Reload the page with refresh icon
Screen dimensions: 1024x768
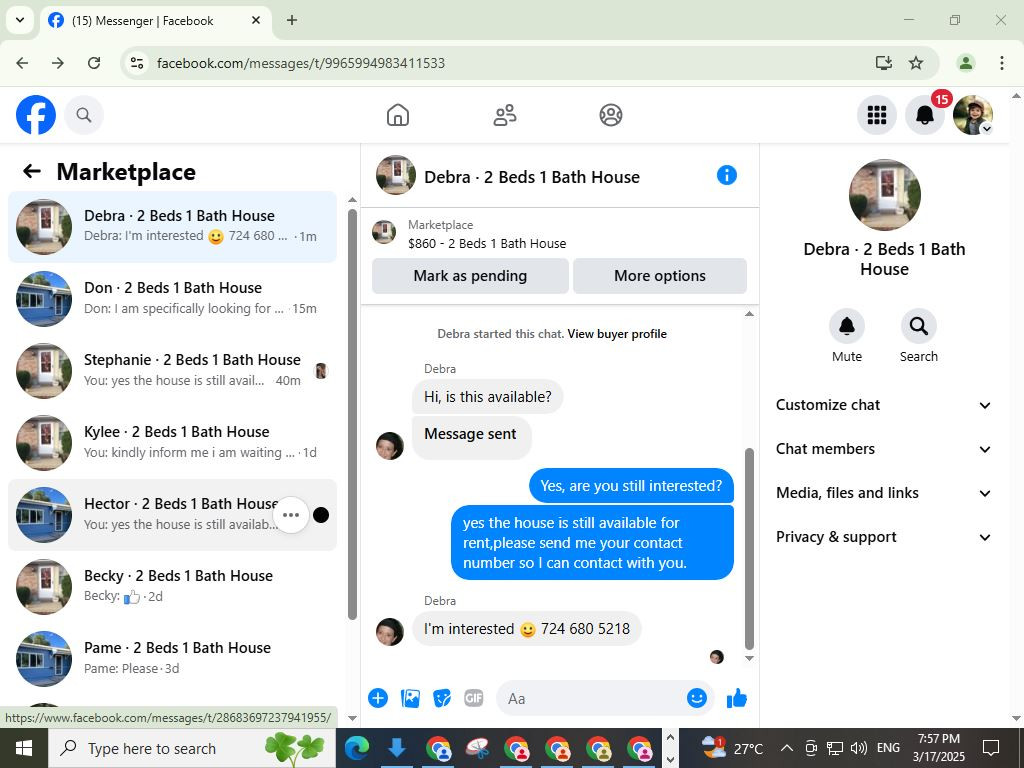[94, 63]
